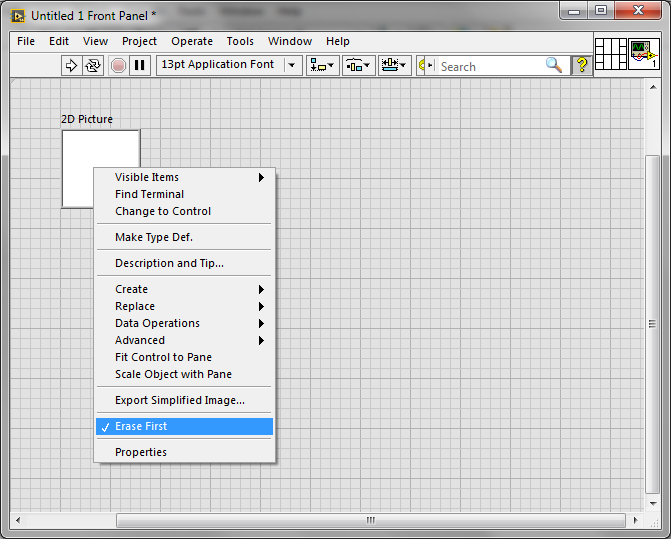Expand the Advanced submenu

click(184, 341)
